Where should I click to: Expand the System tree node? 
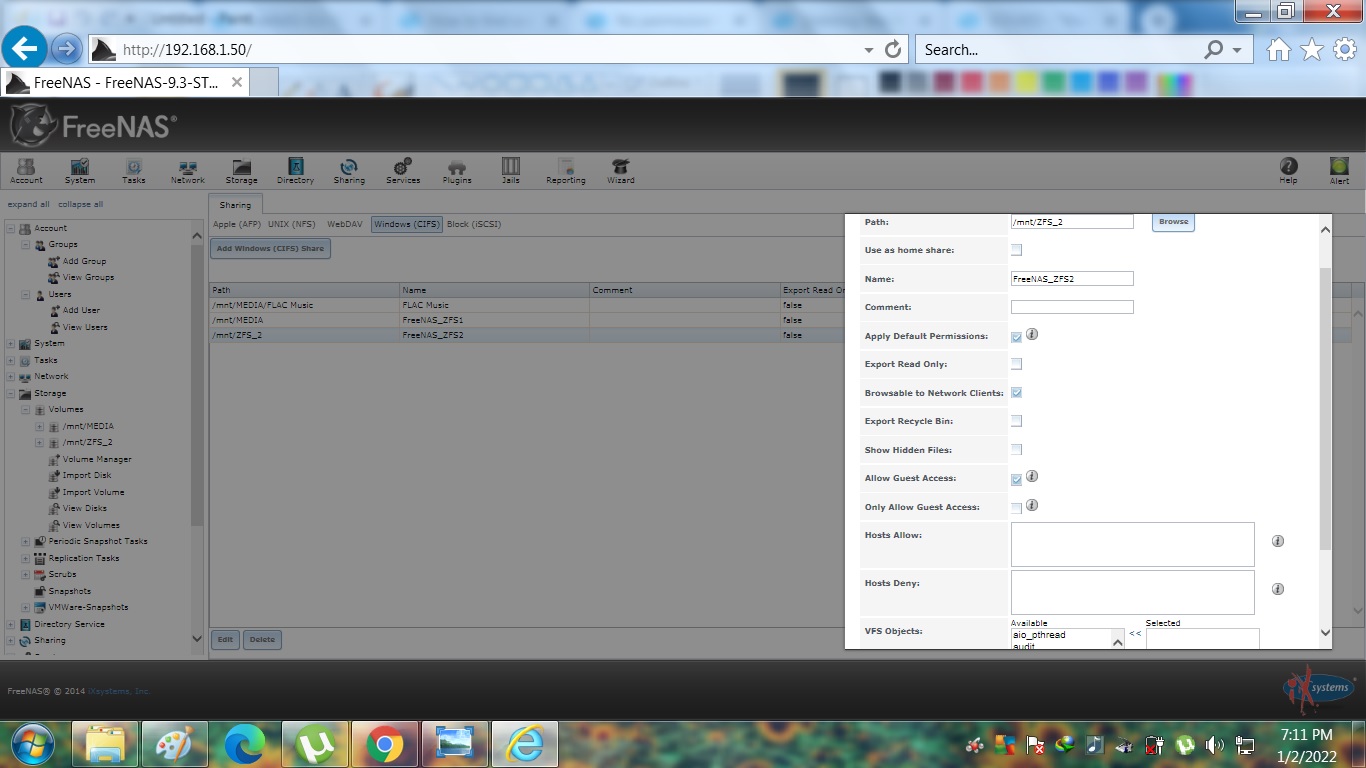[x=11, y=343]
